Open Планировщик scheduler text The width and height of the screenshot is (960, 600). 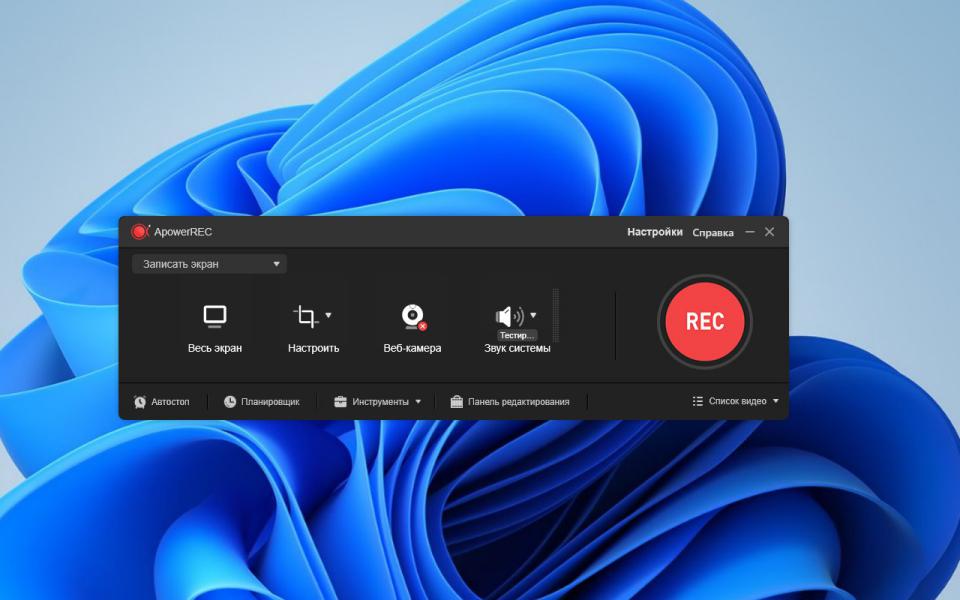click(x=270, y=402)
